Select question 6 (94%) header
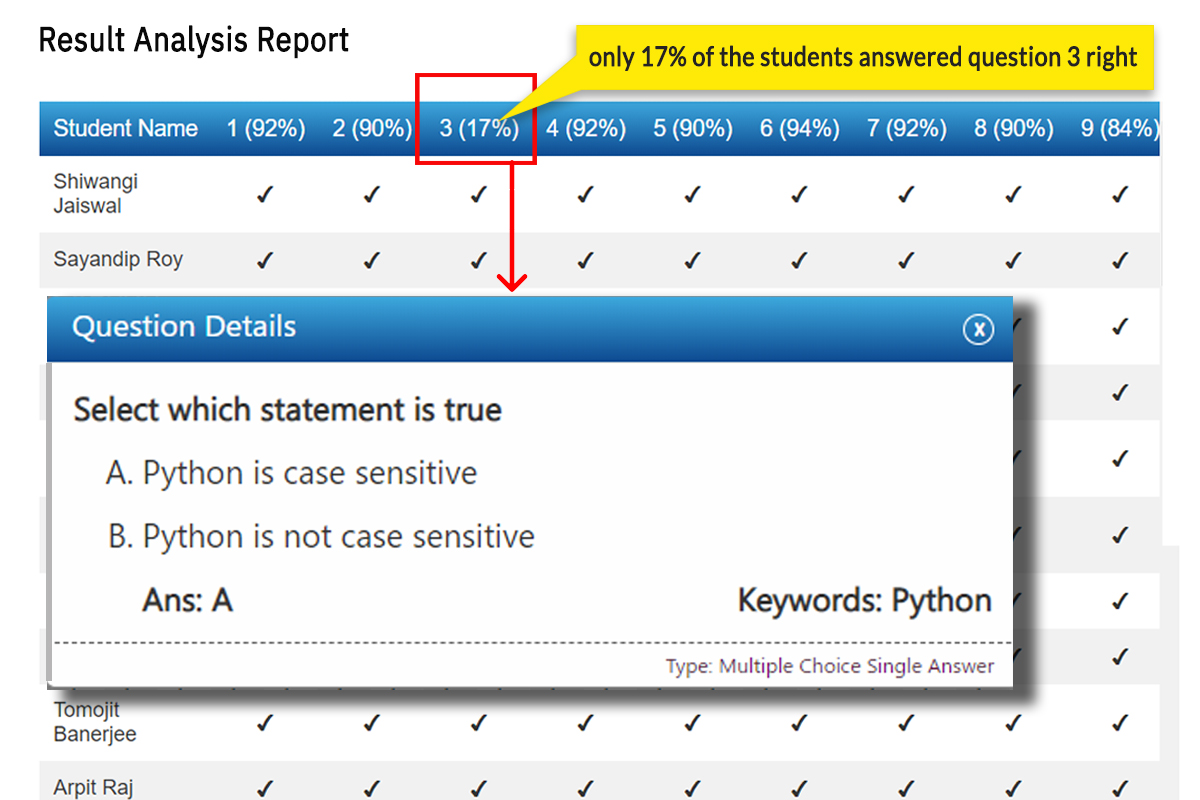 (799, 128)
